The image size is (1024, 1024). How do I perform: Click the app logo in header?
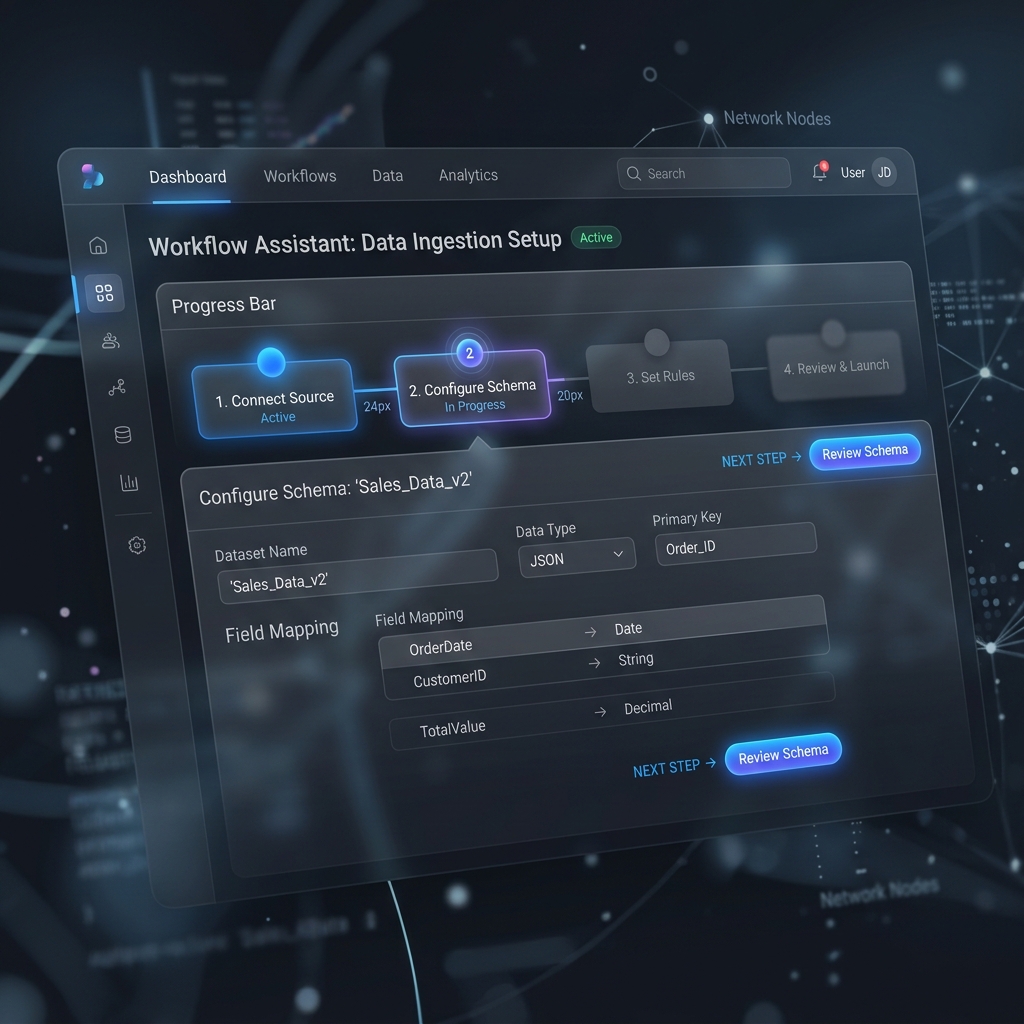point(92,176)
